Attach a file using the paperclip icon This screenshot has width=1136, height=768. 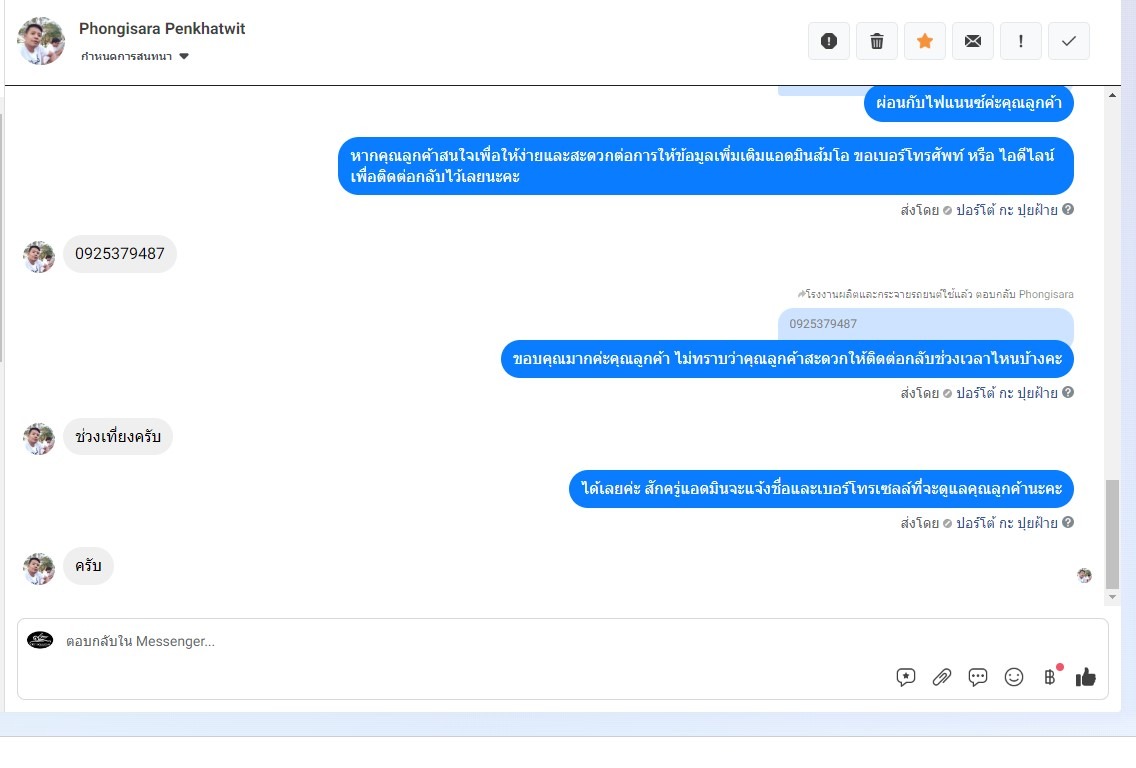[x=942, y=677]
